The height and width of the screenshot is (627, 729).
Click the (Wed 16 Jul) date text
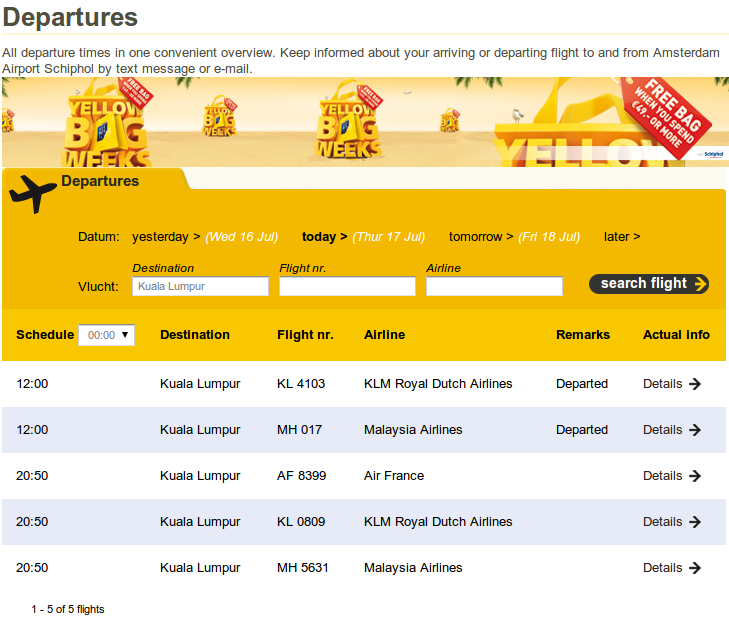[x=242, y=237]
